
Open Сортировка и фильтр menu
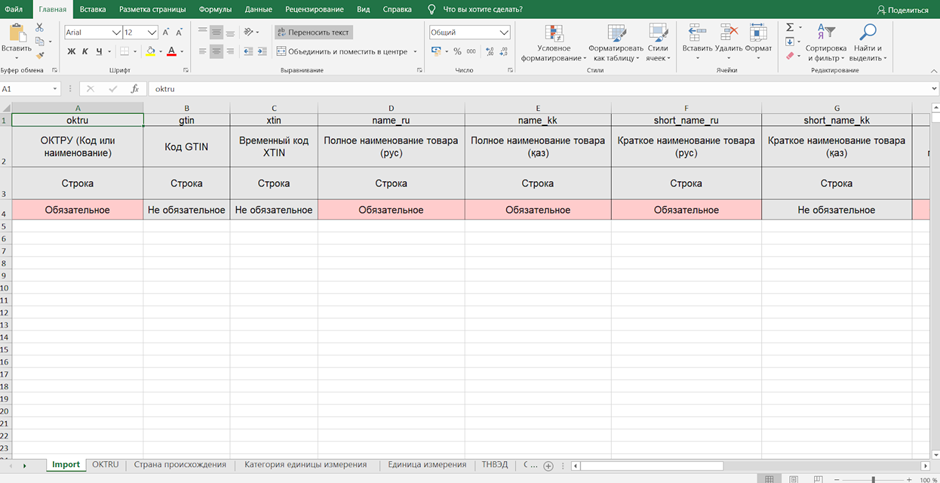[826, 43]
